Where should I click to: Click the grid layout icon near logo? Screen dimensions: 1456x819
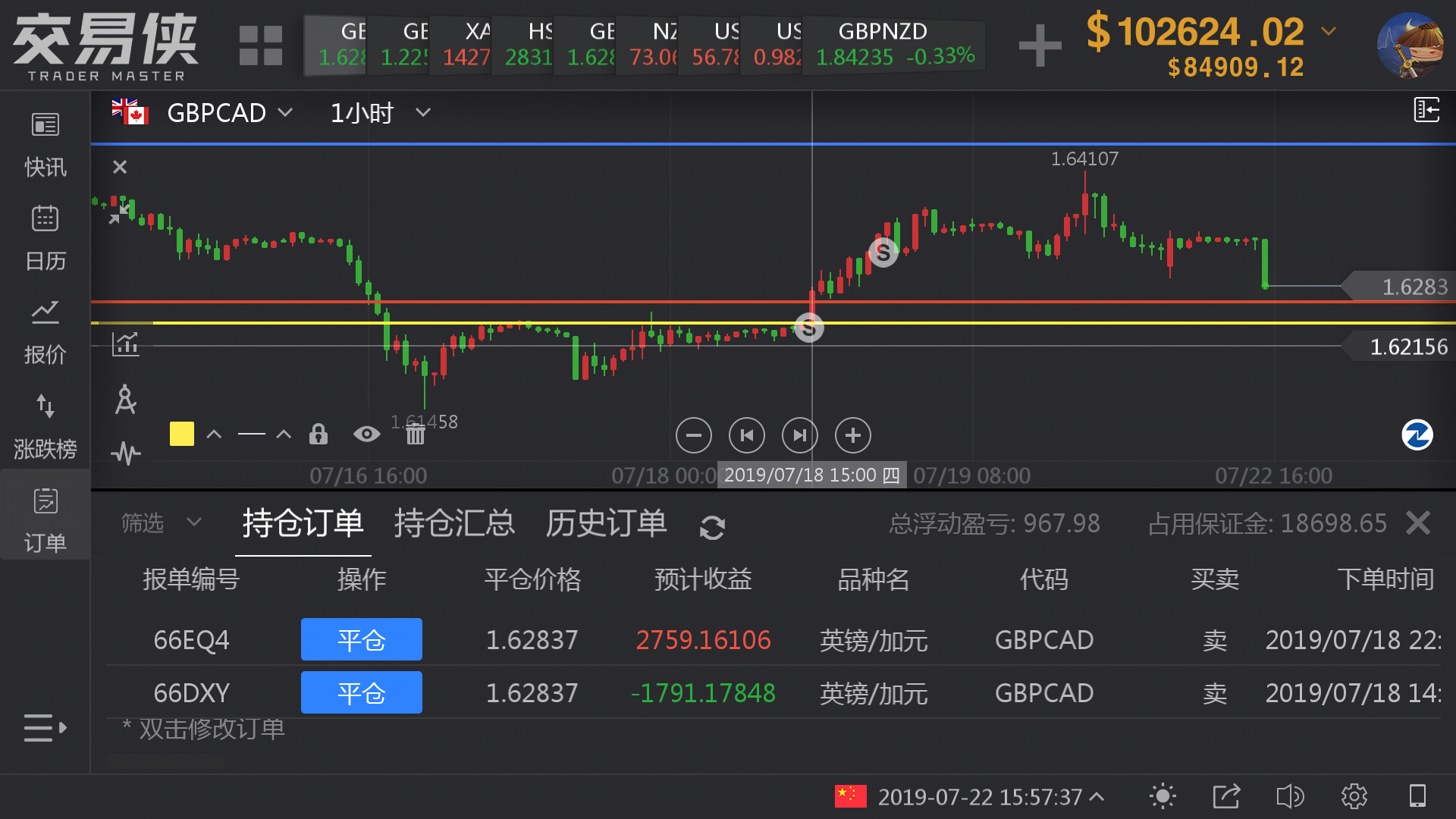260,45
